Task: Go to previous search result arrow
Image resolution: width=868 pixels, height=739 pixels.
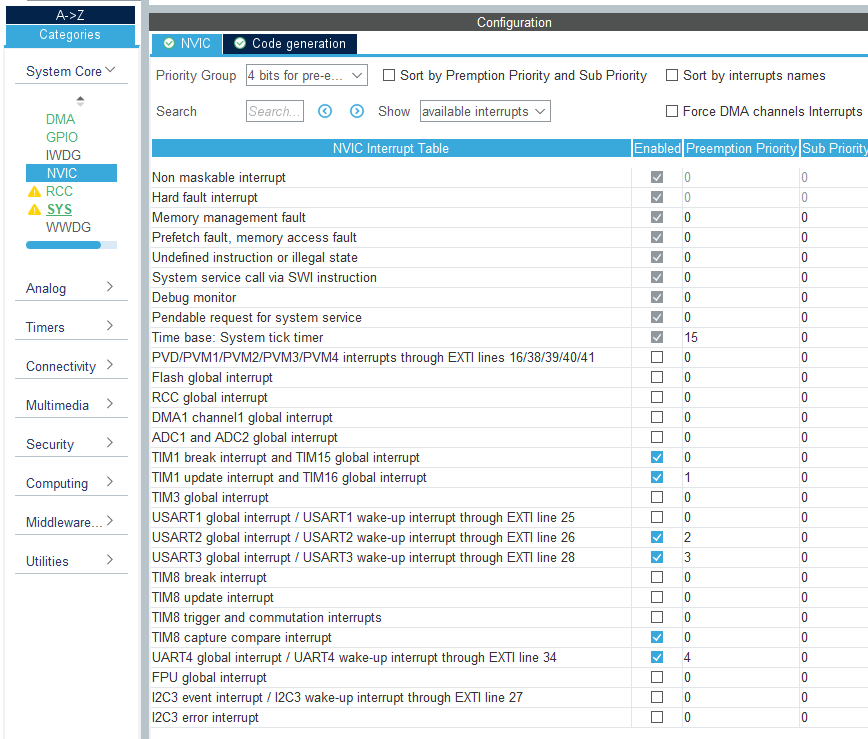Action: tap(325, 111)
